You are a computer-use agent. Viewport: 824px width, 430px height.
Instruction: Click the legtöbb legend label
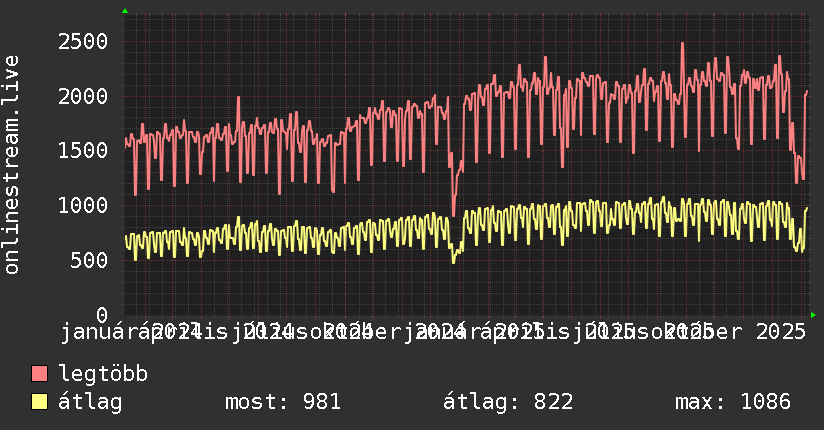click(103, 374)
